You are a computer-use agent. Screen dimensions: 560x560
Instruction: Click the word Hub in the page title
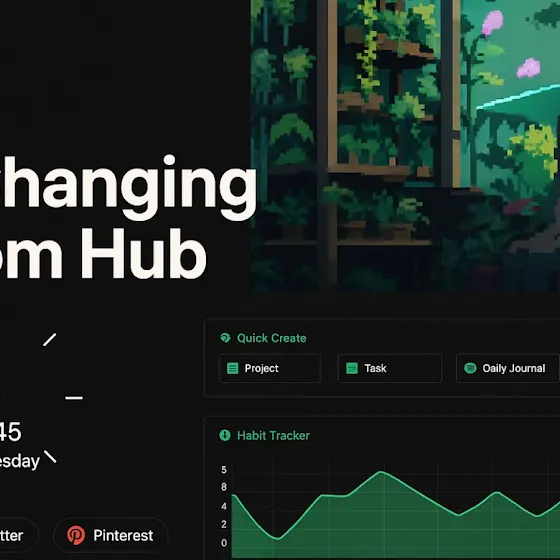click(144, 252)
